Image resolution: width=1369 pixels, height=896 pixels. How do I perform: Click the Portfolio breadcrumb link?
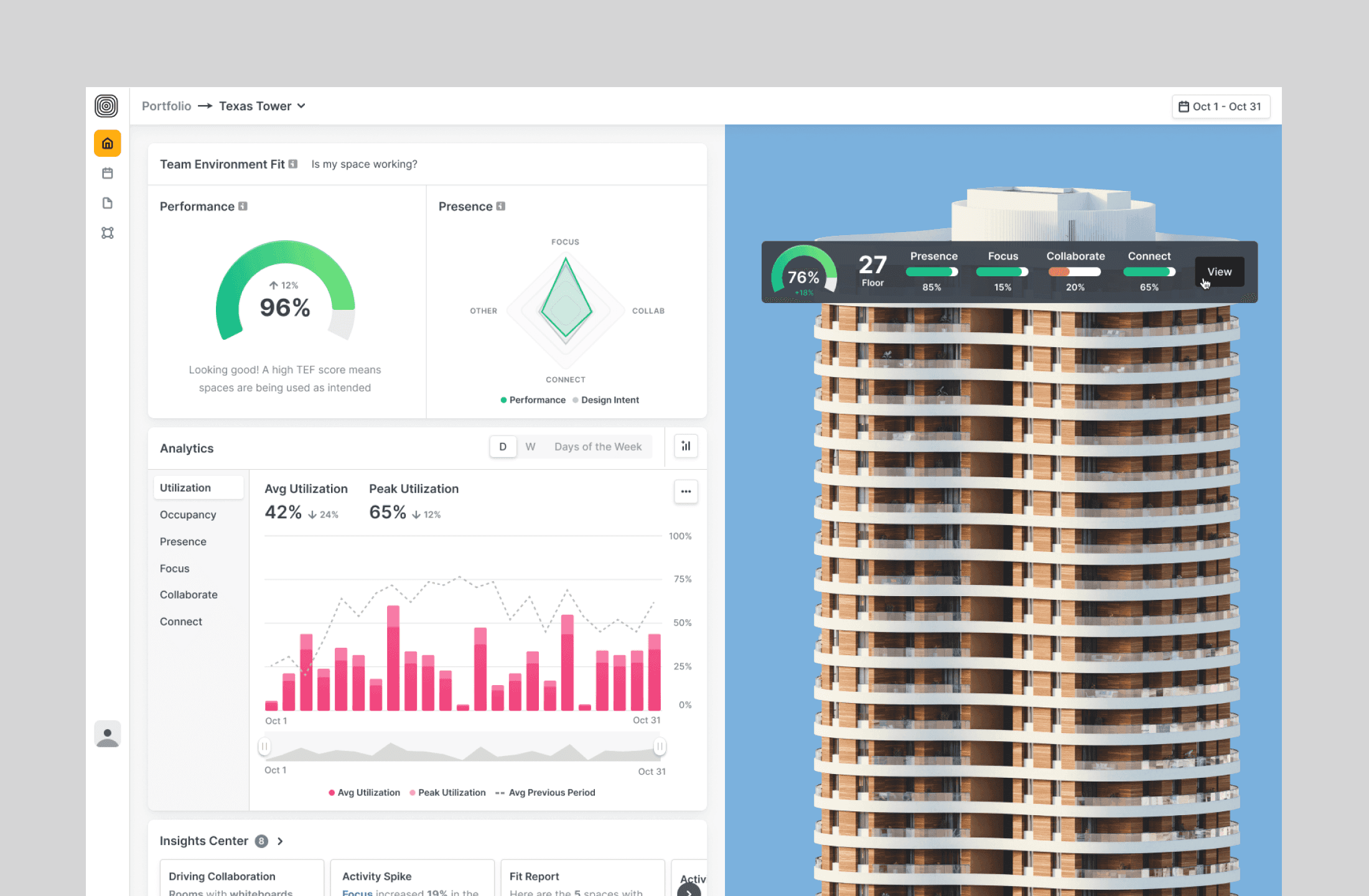pos(166,106)
